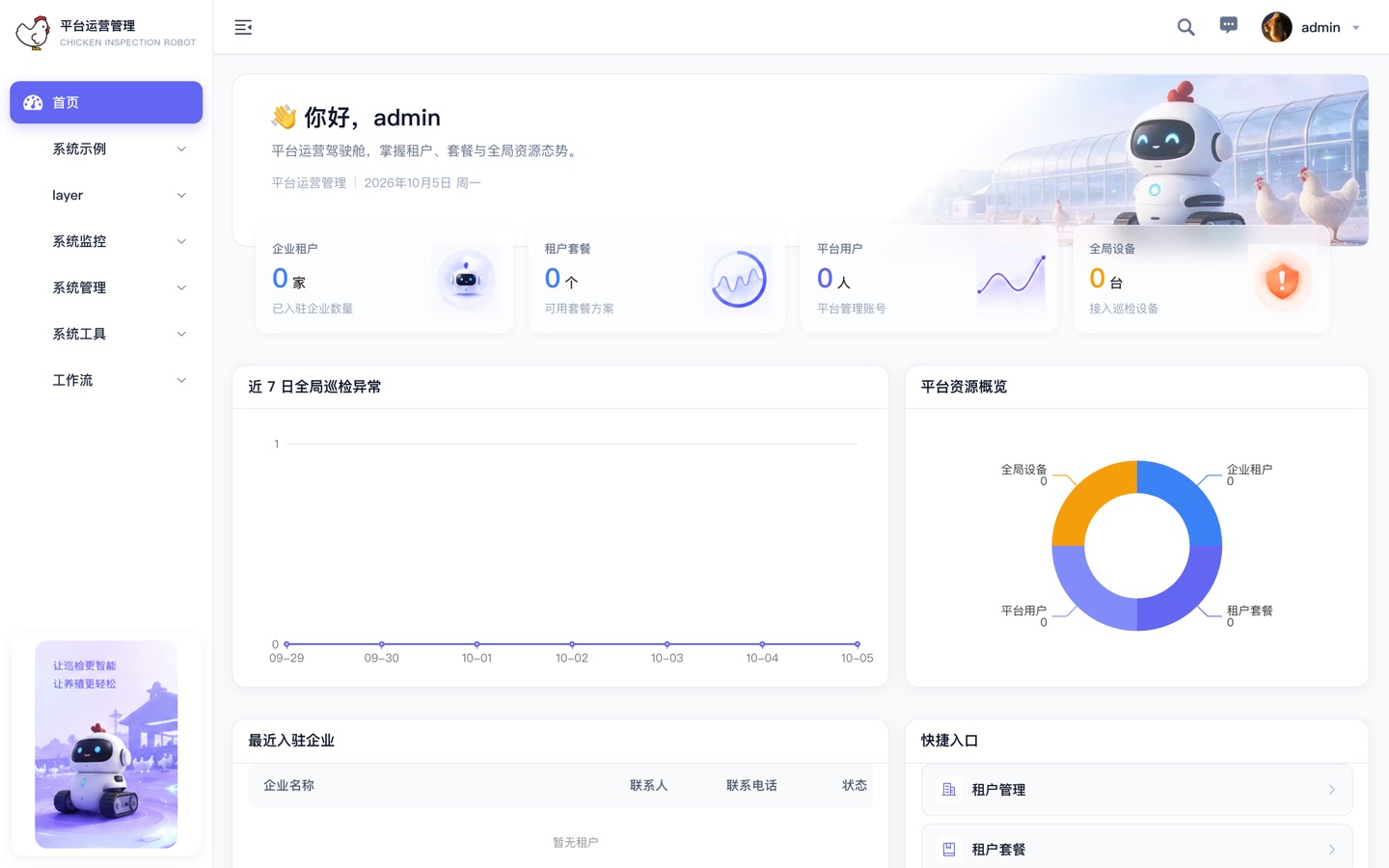The width and height of the screenshot is (1389, 868).
Task: Expand the layer menu chevron
Action: pos(181,195)
